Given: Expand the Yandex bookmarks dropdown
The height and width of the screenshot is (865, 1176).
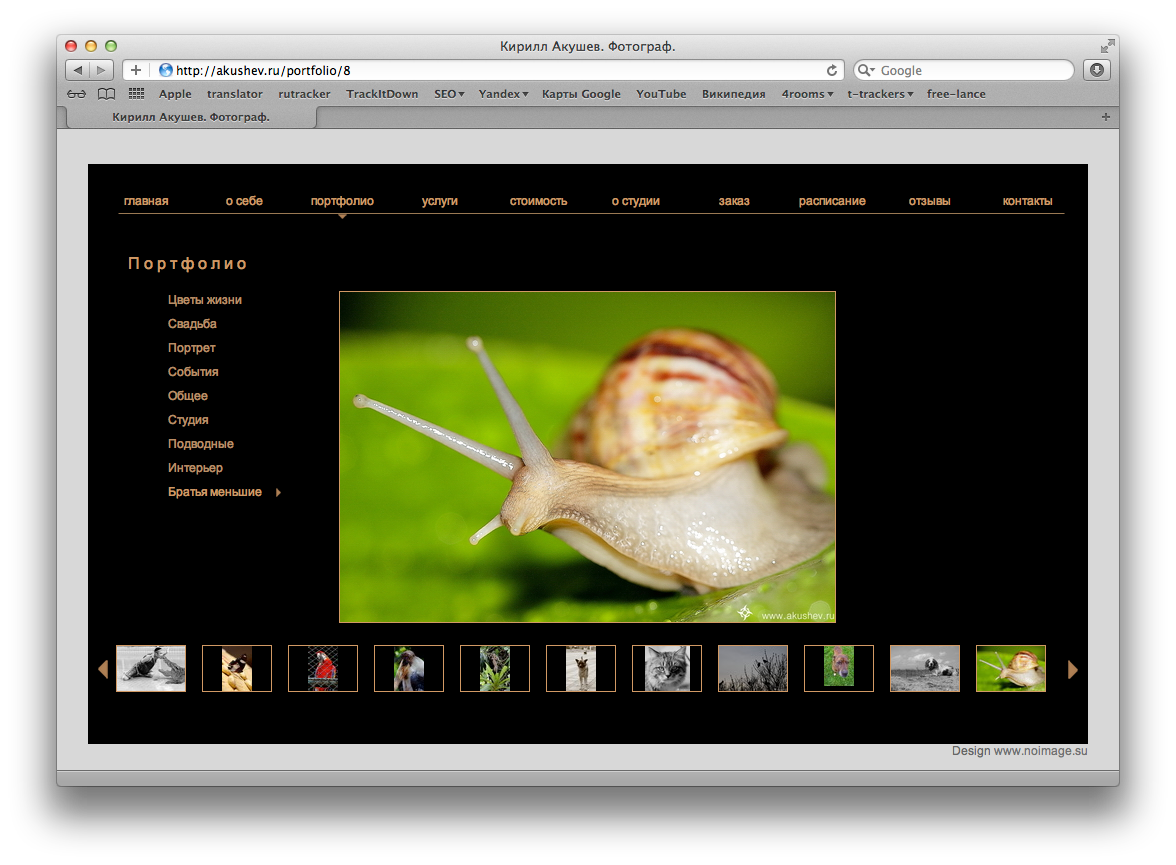Looking at the screenshot, I should tap(503, 94).
